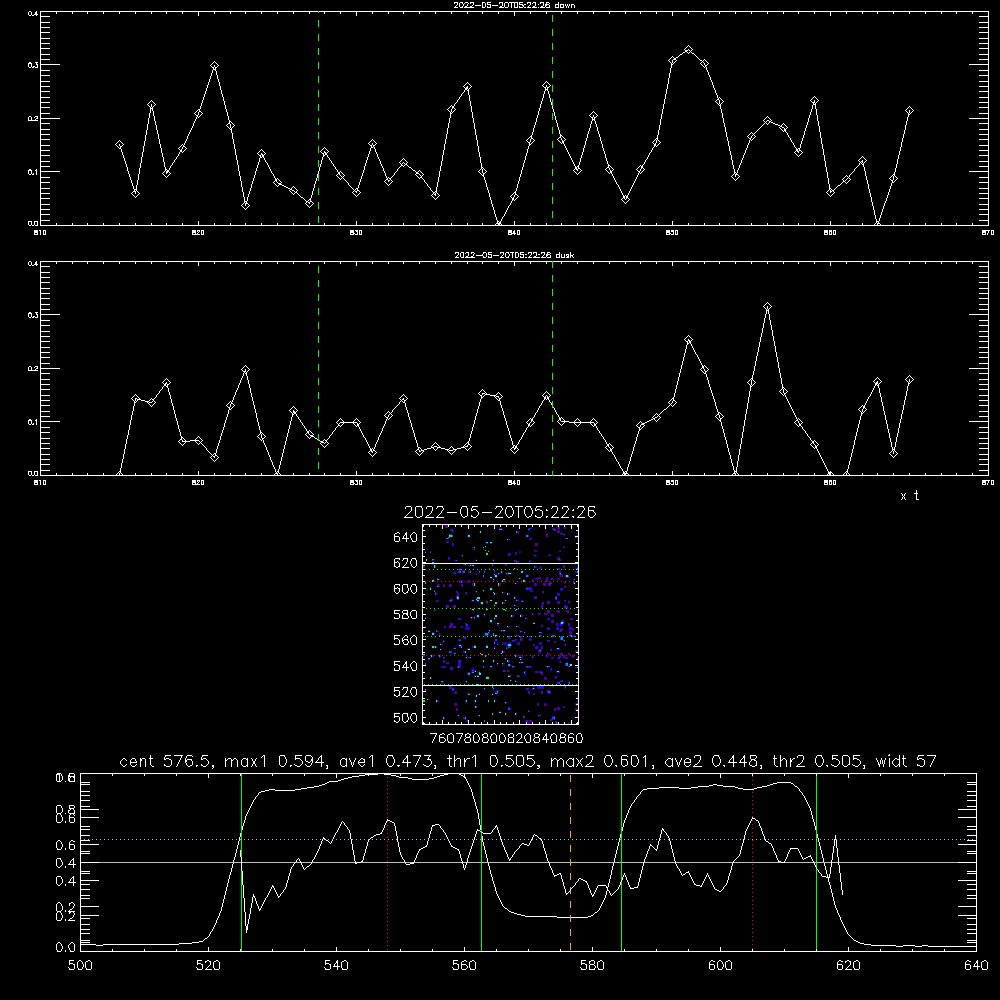Click the colored speckle heat map image
The width and height of the screenshot is (1000, 1000).
[x=500, y=624]
